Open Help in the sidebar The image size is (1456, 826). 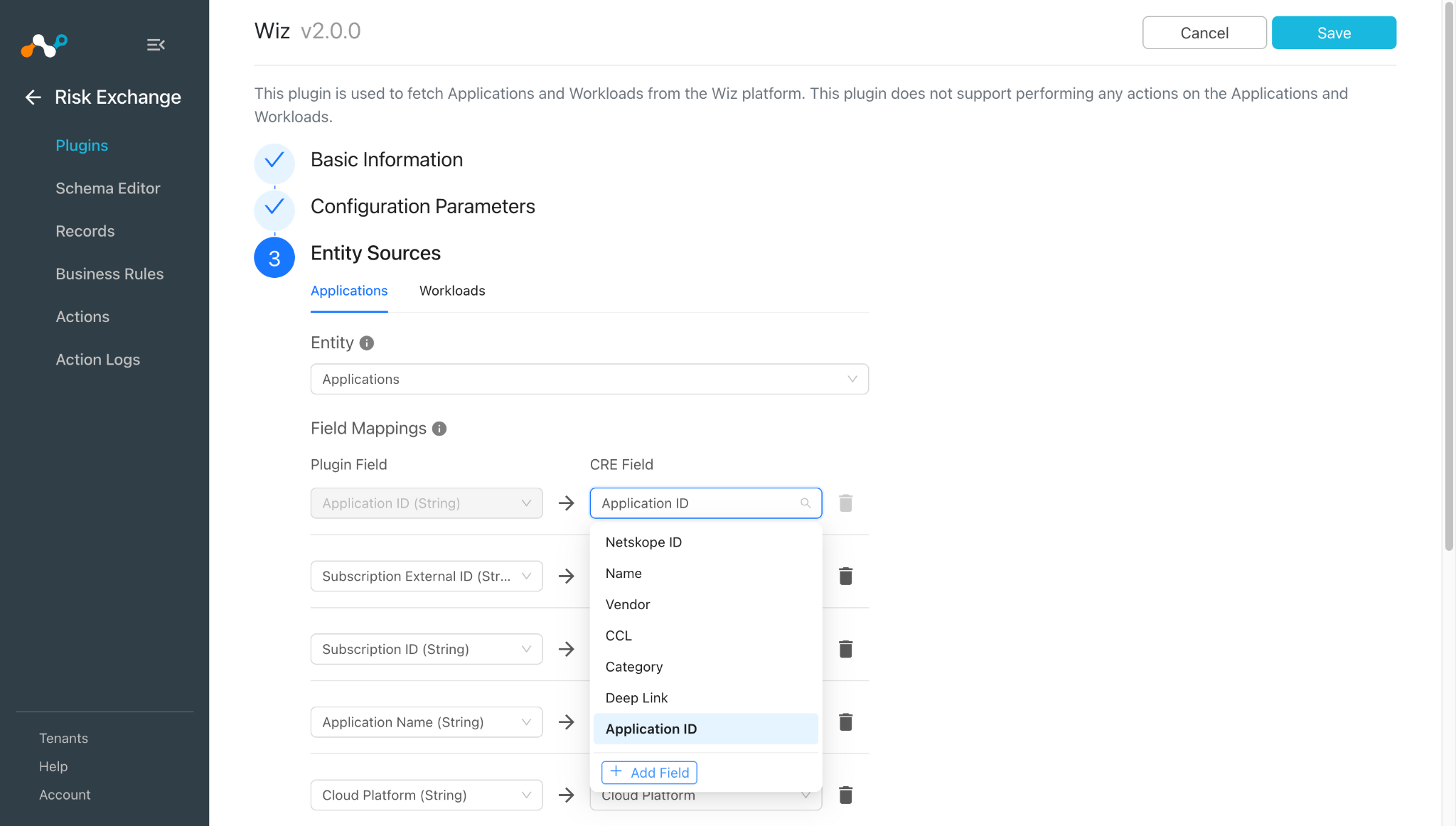pos(53,767)
